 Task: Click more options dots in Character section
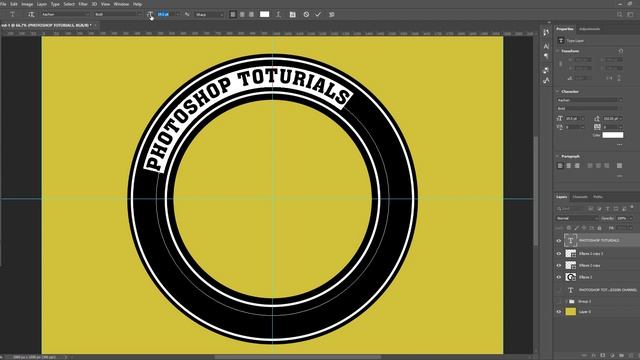click(x=620, y=144)
